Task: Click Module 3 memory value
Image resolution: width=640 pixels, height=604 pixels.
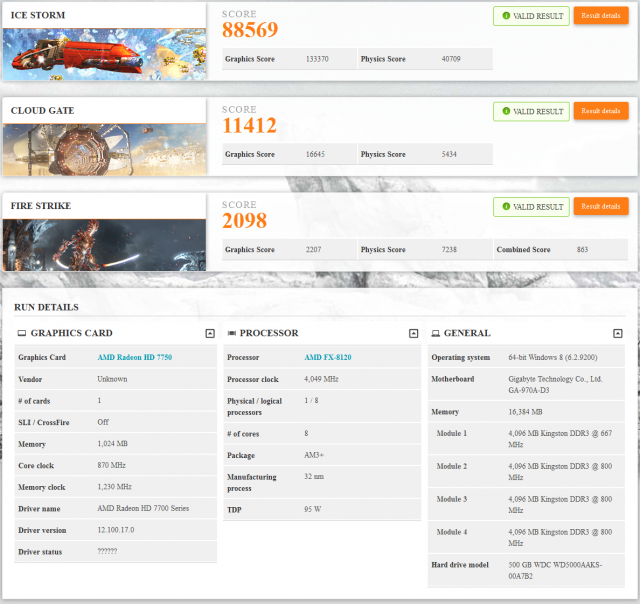Action: tap(560, 504)
